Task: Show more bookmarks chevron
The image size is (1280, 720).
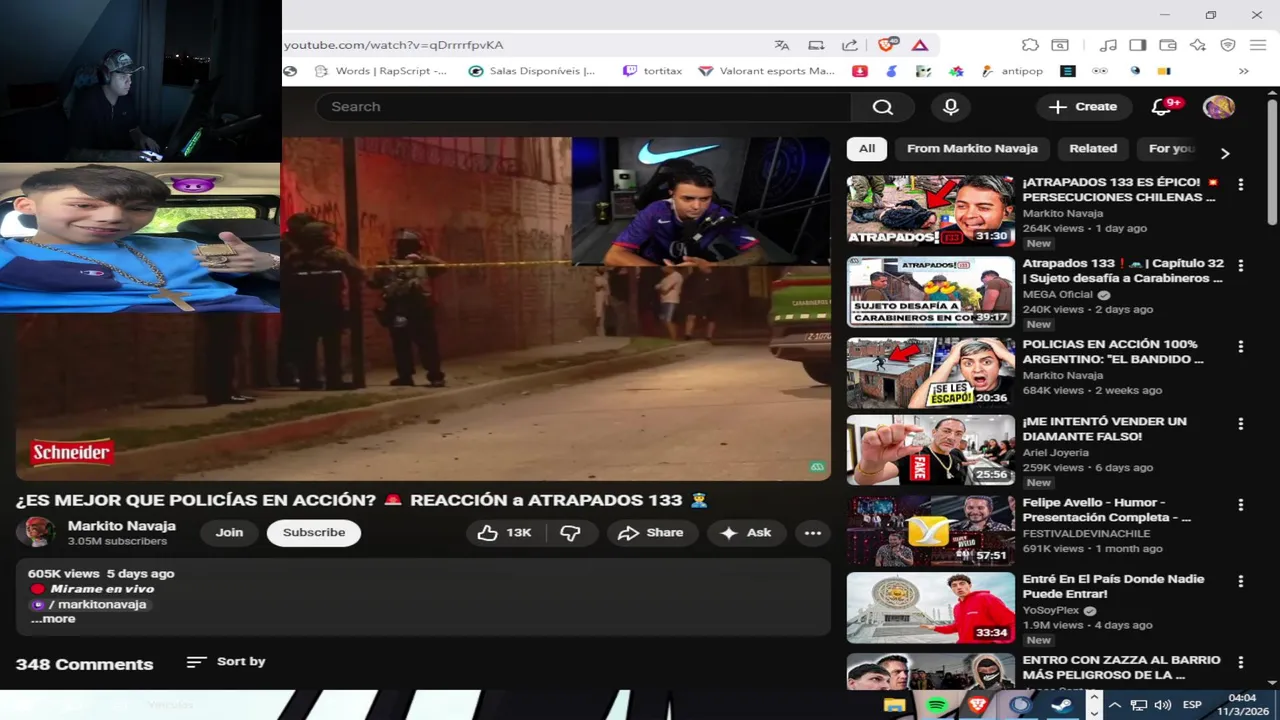Action: click(1244, 71)
